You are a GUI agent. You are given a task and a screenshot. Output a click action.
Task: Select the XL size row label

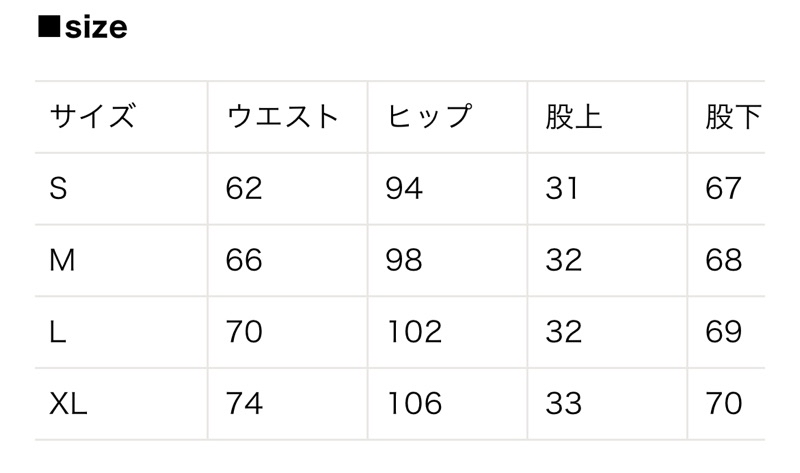pos(68,404)
